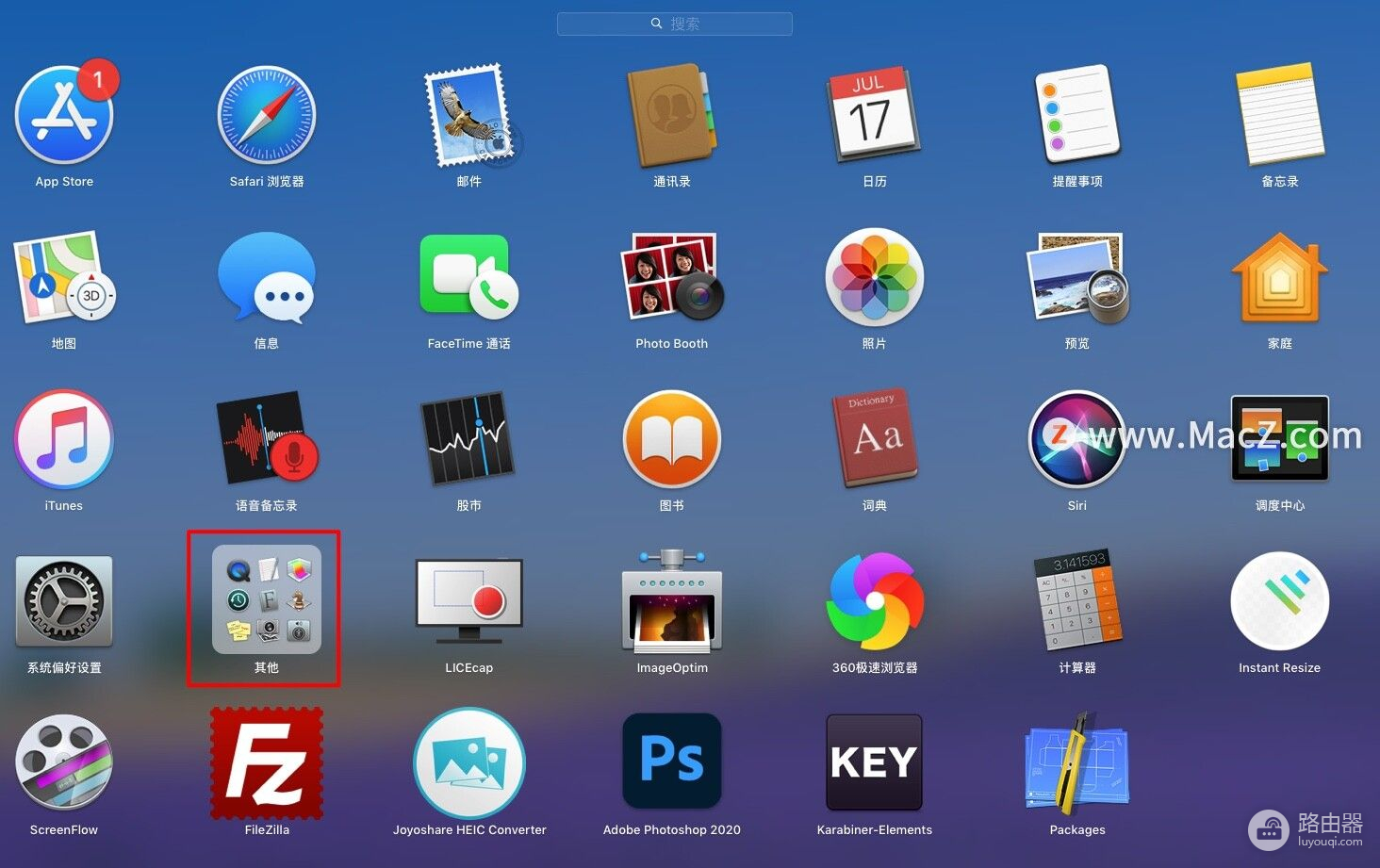Screen dimensions: 1380x868
Task: Launch 词典 Dictionary
Action: coord(875,439)
